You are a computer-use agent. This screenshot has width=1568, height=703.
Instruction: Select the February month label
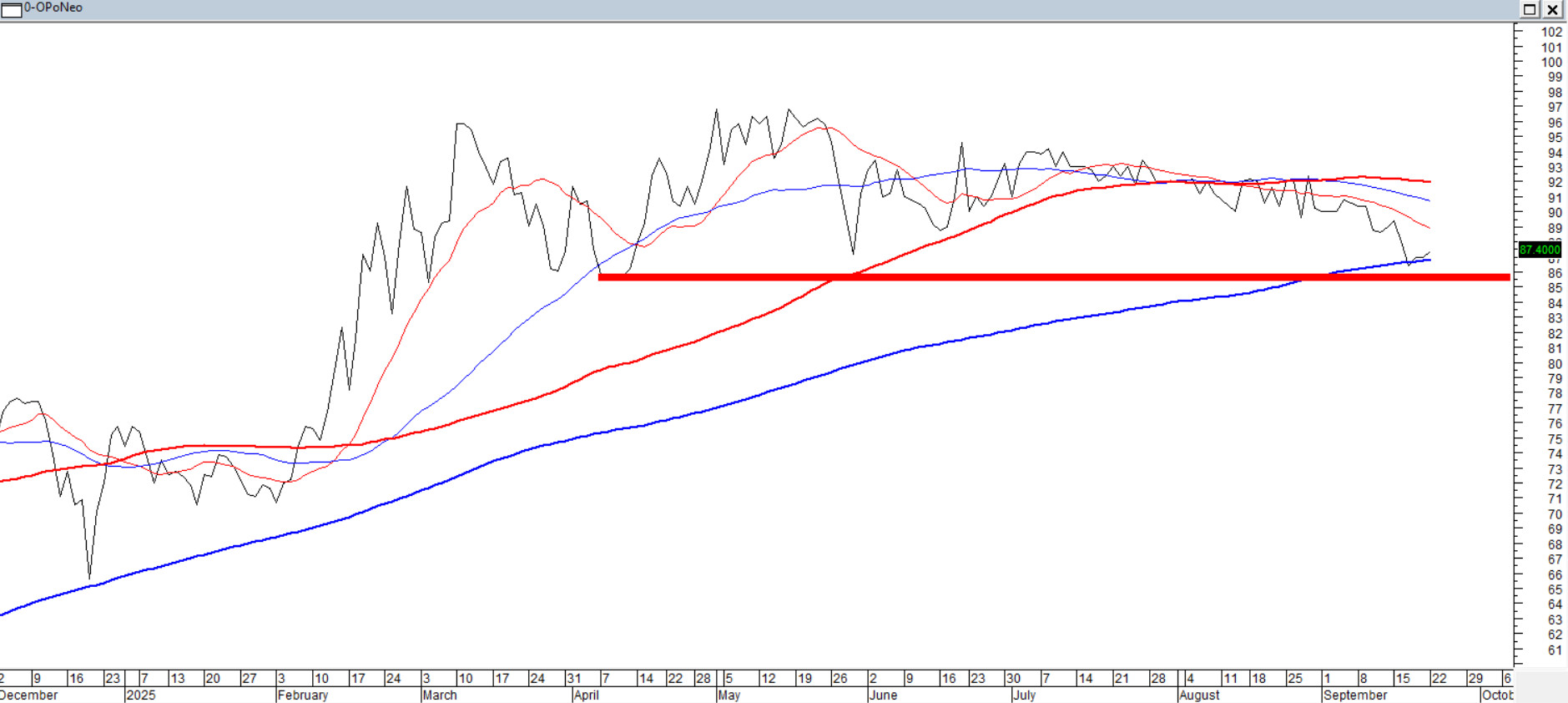(303, 695)
